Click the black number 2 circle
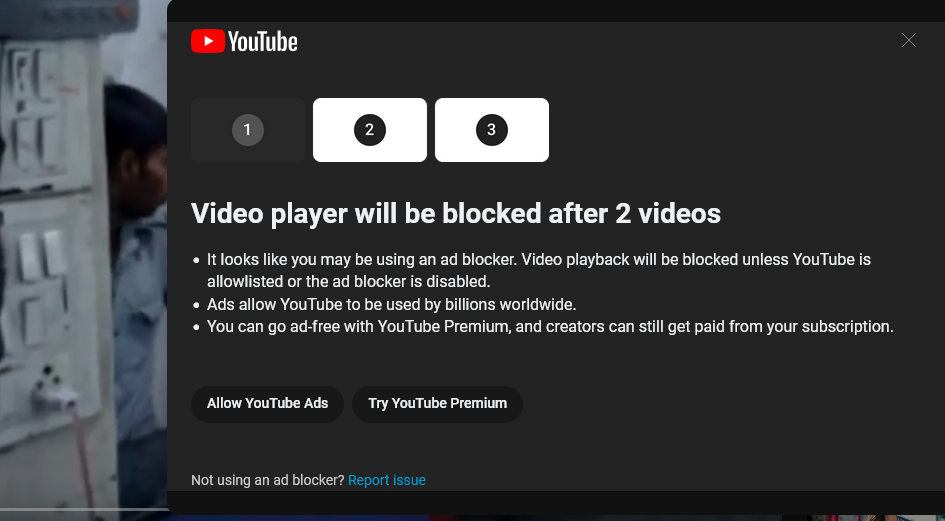This screenshot has width=945, height=521. point(369,130)
